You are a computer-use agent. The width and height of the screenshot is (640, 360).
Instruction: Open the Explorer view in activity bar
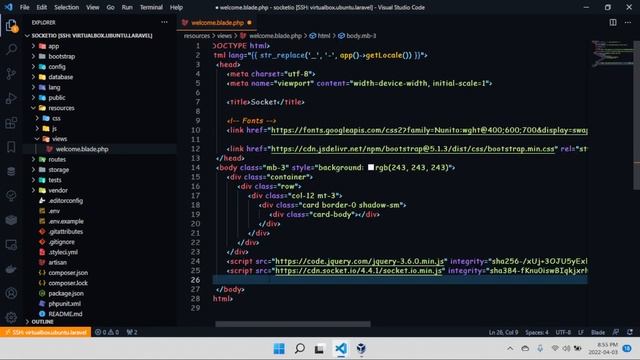point(11,26)
